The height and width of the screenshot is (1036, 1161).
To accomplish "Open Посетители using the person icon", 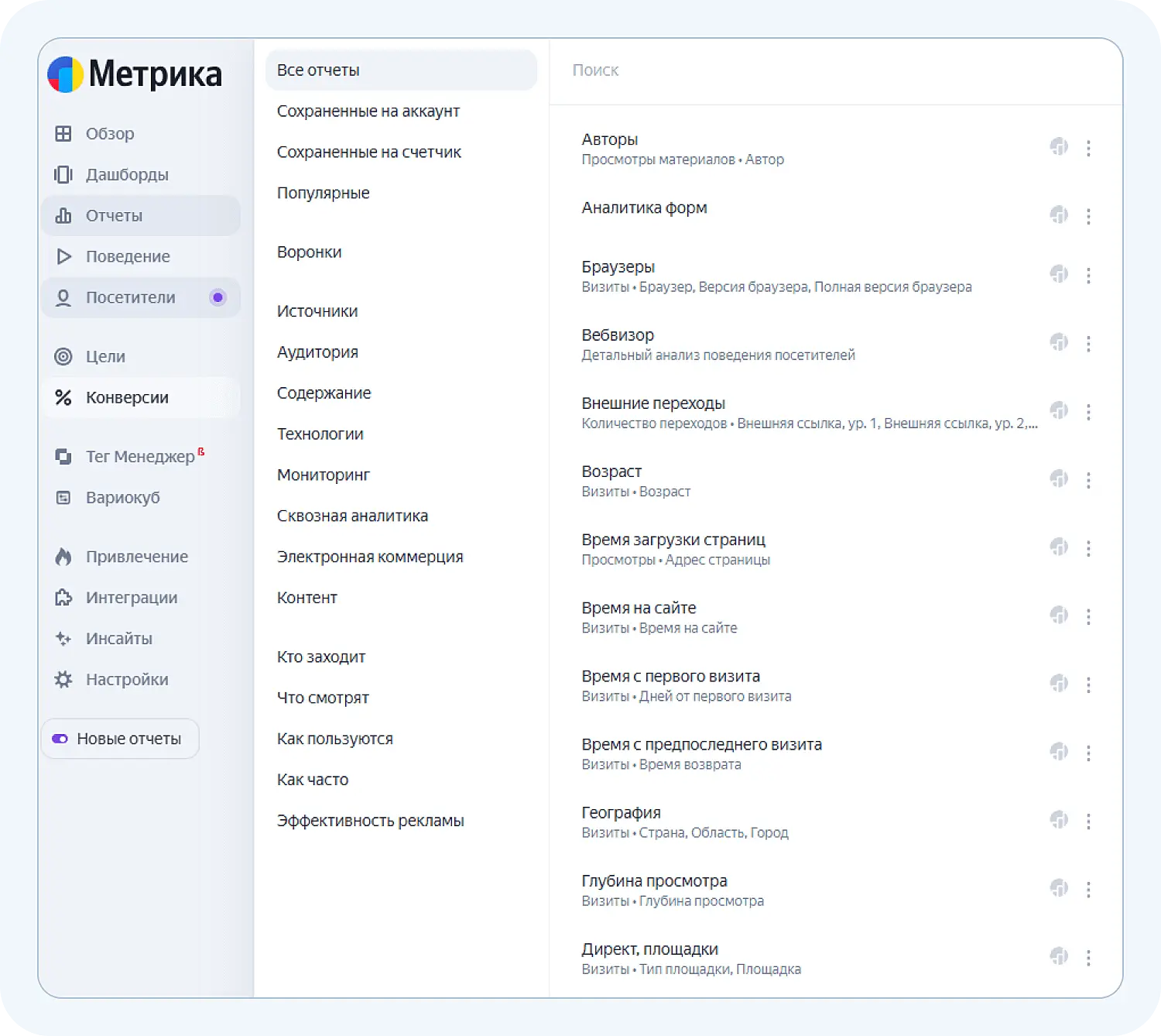I will tap(63, 297).
